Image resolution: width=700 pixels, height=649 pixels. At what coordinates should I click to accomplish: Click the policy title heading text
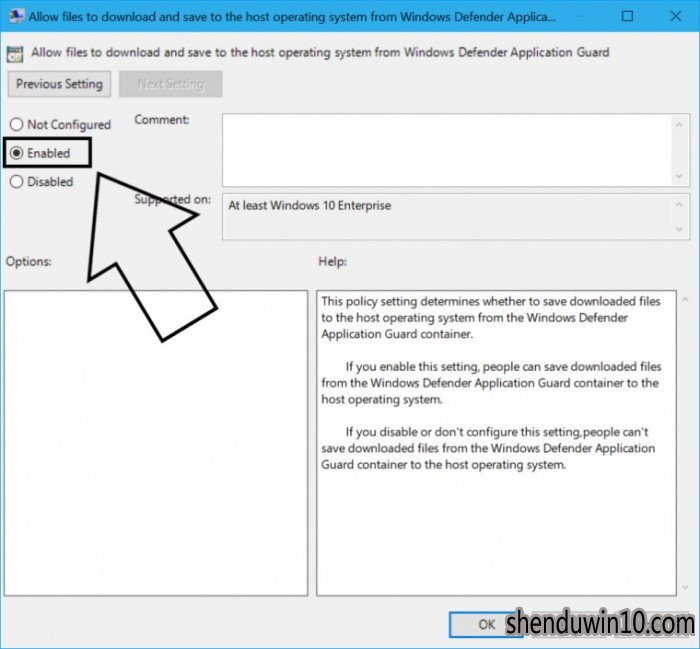pyautogui.click(x=320, y=53)
